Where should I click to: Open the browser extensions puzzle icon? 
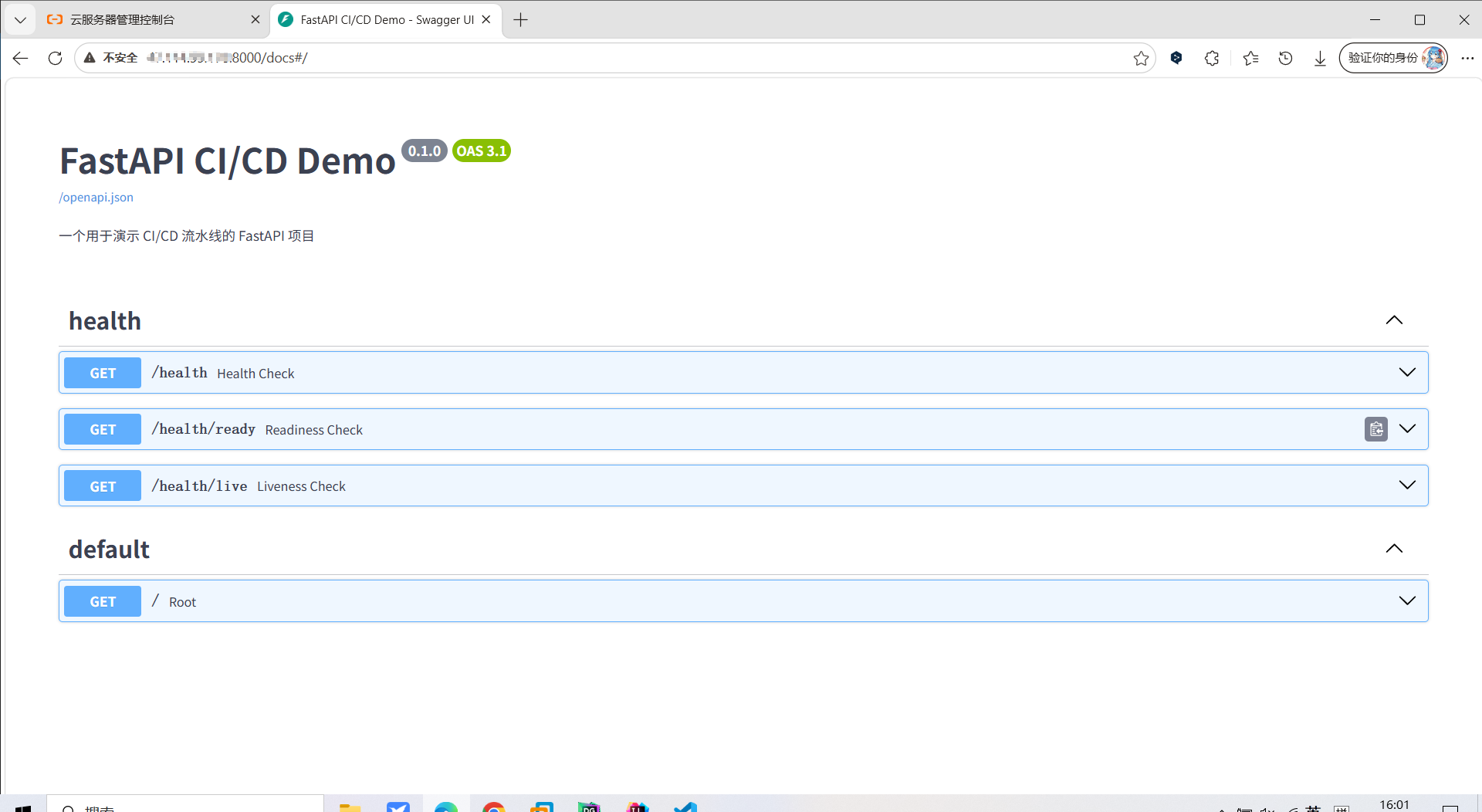pos(1212,58)
